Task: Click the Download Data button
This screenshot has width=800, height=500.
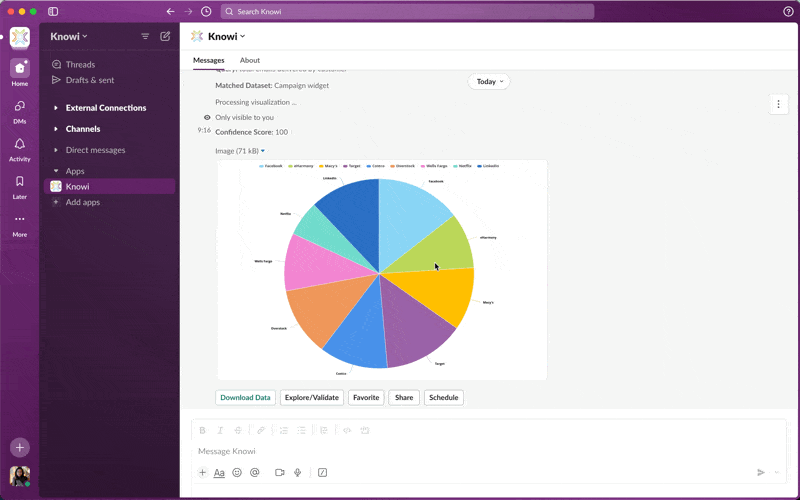Action: click(x=245, y=397)
